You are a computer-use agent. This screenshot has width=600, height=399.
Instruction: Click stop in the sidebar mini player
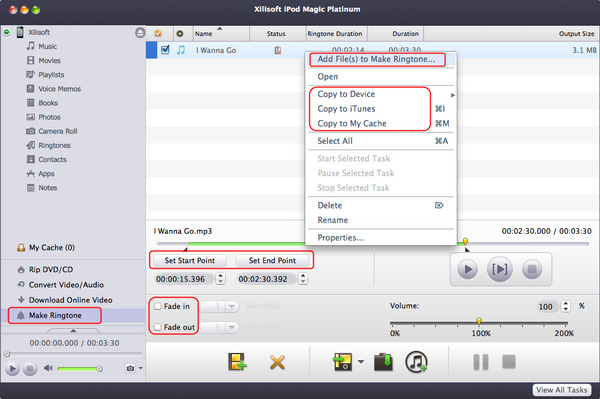tap(29, 369)
